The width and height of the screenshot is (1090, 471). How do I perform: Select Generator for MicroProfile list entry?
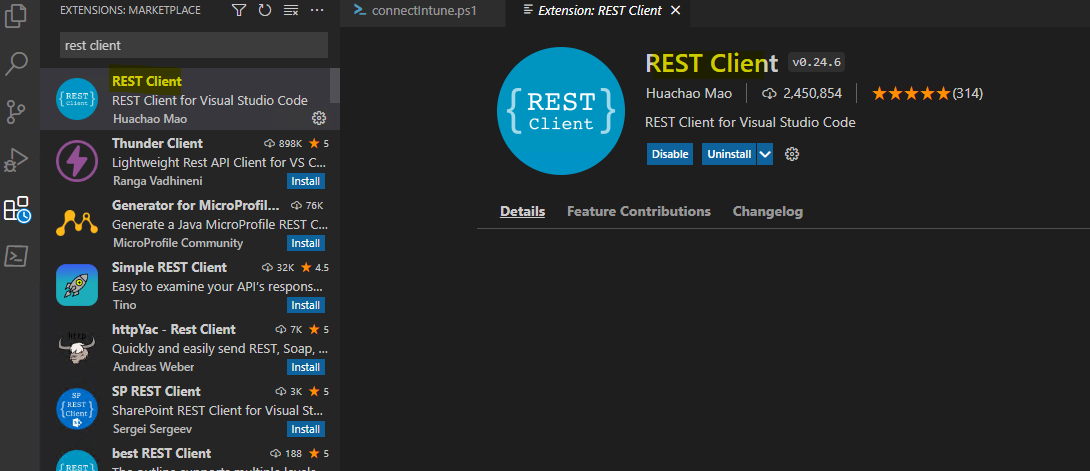pyautogui.click(x=190, y=223)
